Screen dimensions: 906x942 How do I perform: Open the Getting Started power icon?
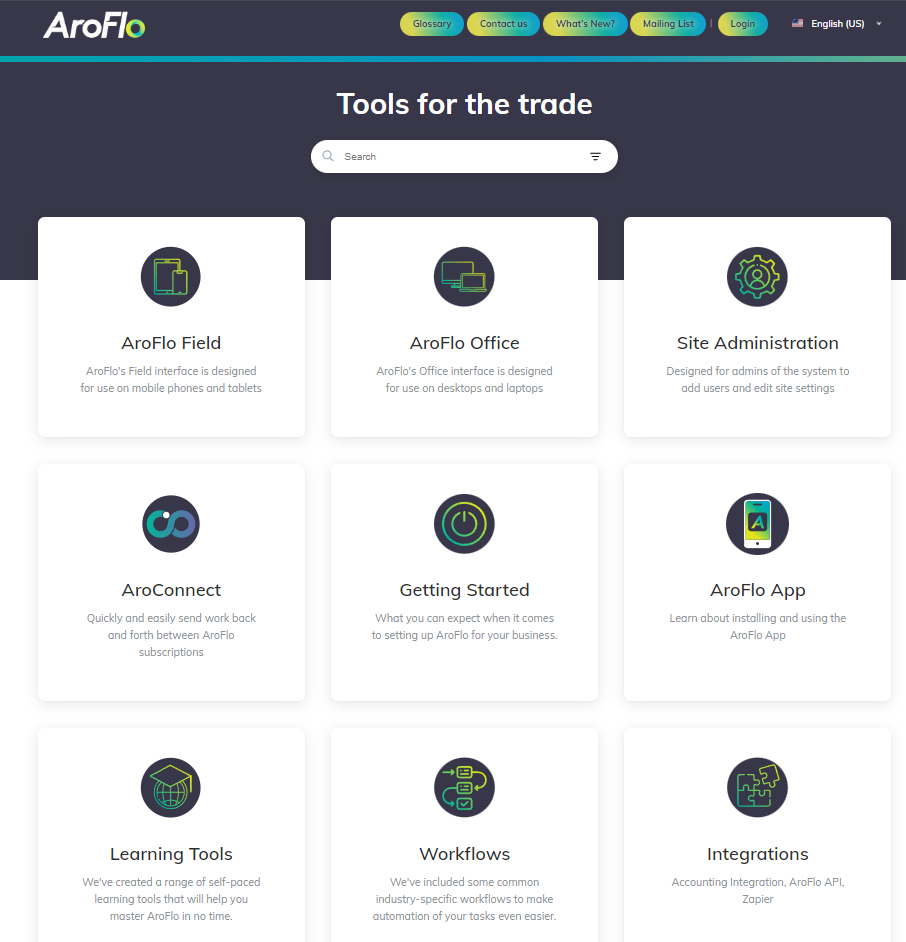[464, 523]
